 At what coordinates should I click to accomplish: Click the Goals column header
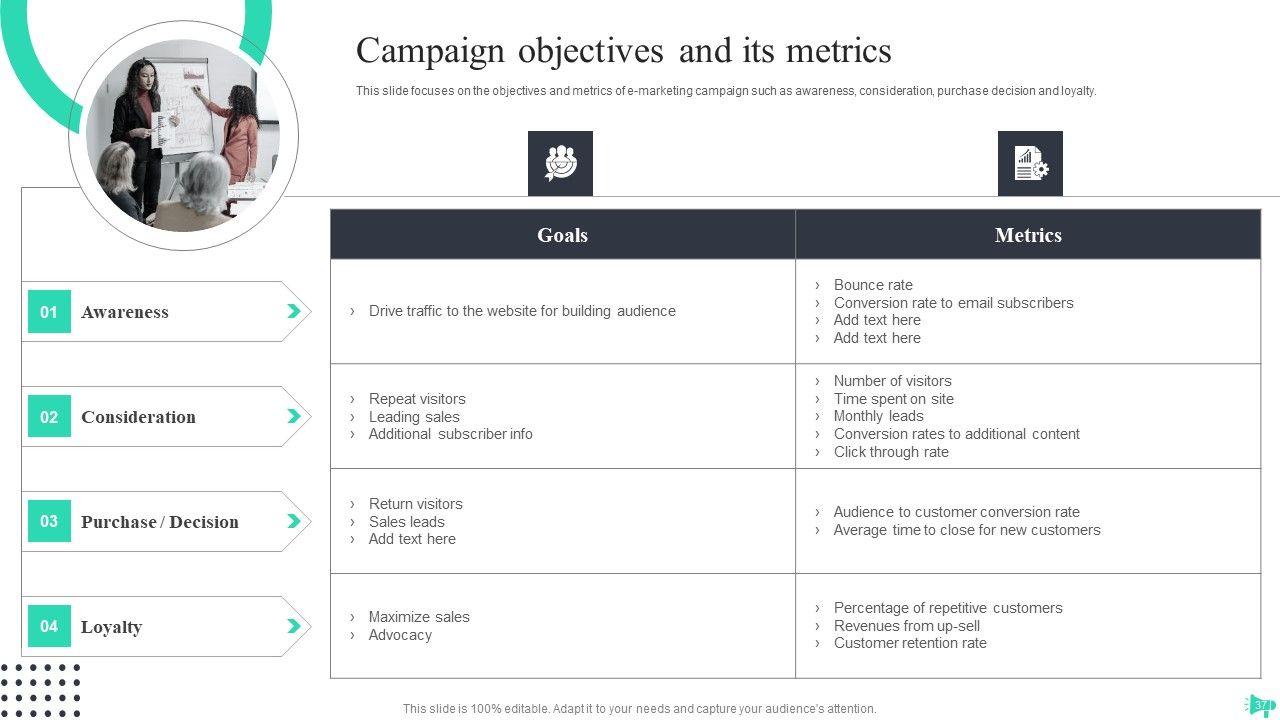pyautogui.click(x=562, y=235)
